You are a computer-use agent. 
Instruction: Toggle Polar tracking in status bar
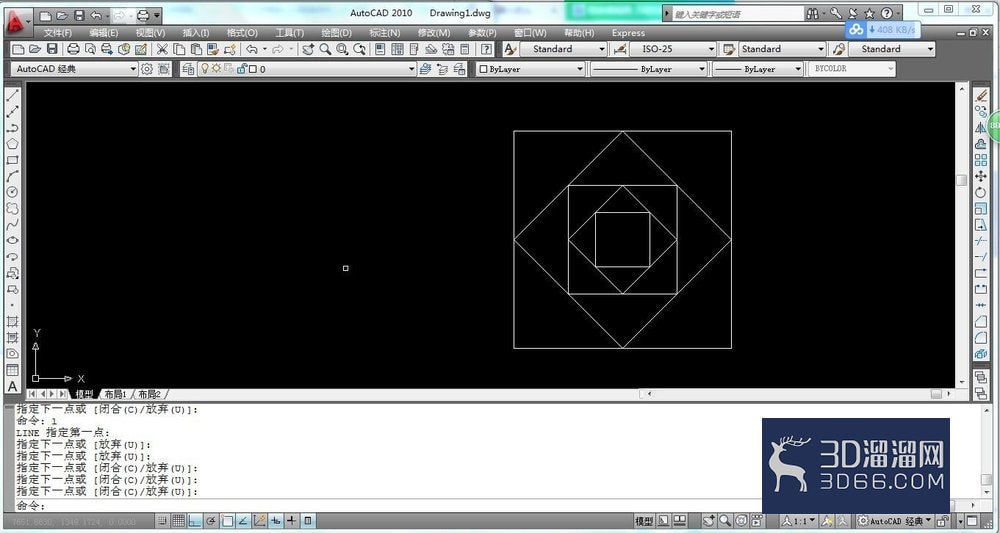tap(211, 521)
